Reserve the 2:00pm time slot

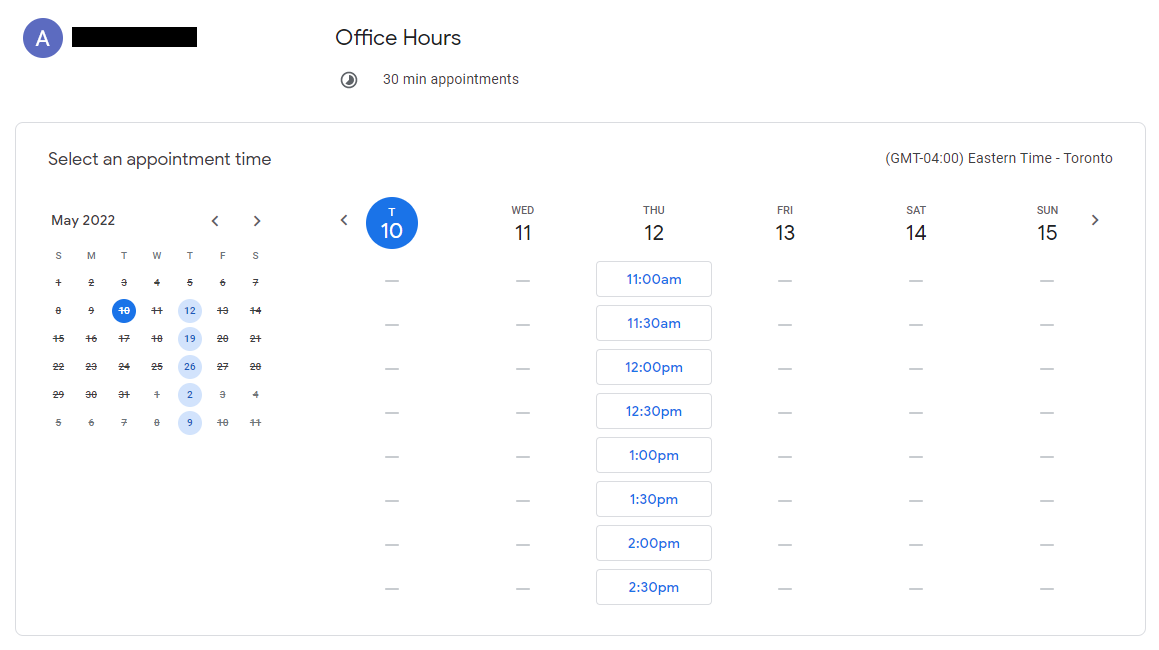654,543
